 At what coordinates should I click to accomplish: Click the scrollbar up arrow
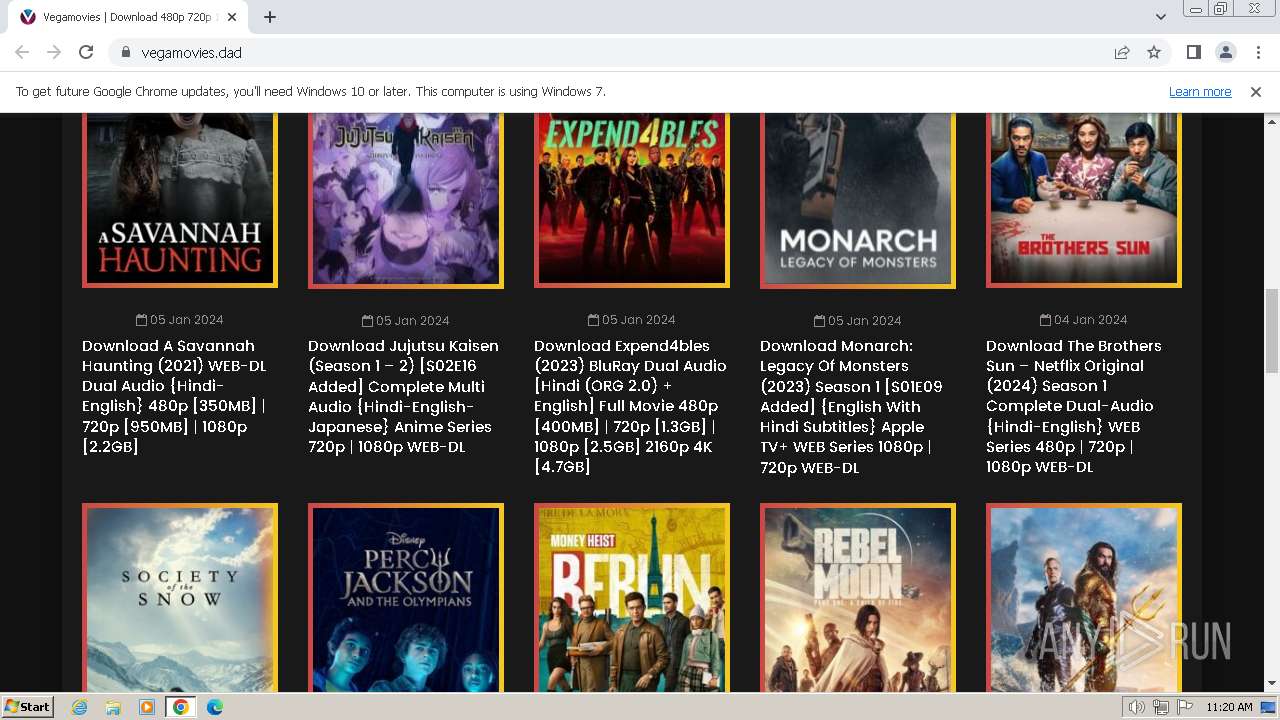point(1272,121)
